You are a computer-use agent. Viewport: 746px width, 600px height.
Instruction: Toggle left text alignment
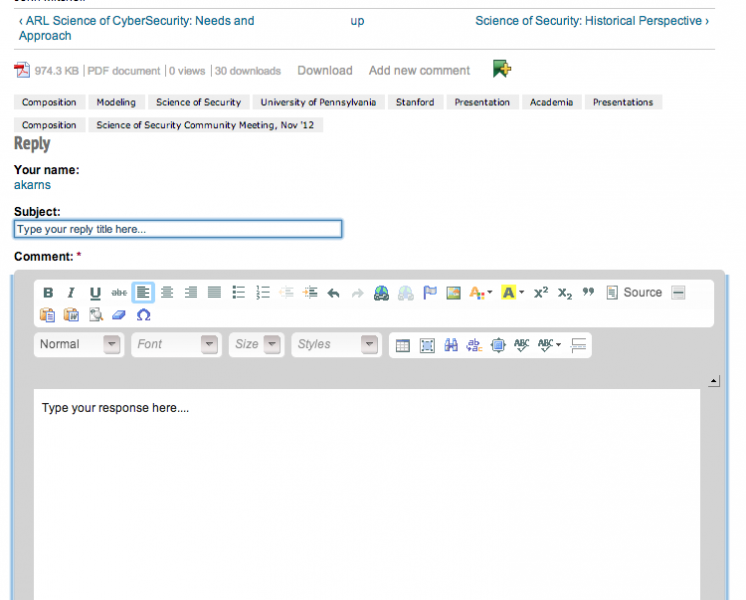[143, 293]
